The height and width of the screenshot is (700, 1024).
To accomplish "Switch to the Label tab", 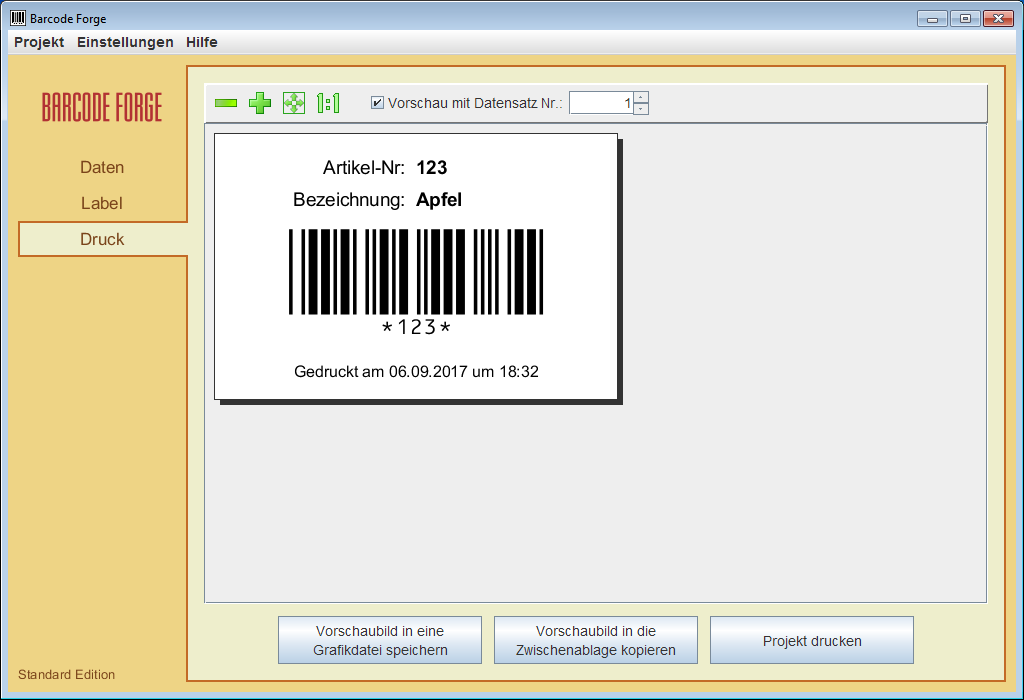I will coord(102,203).
